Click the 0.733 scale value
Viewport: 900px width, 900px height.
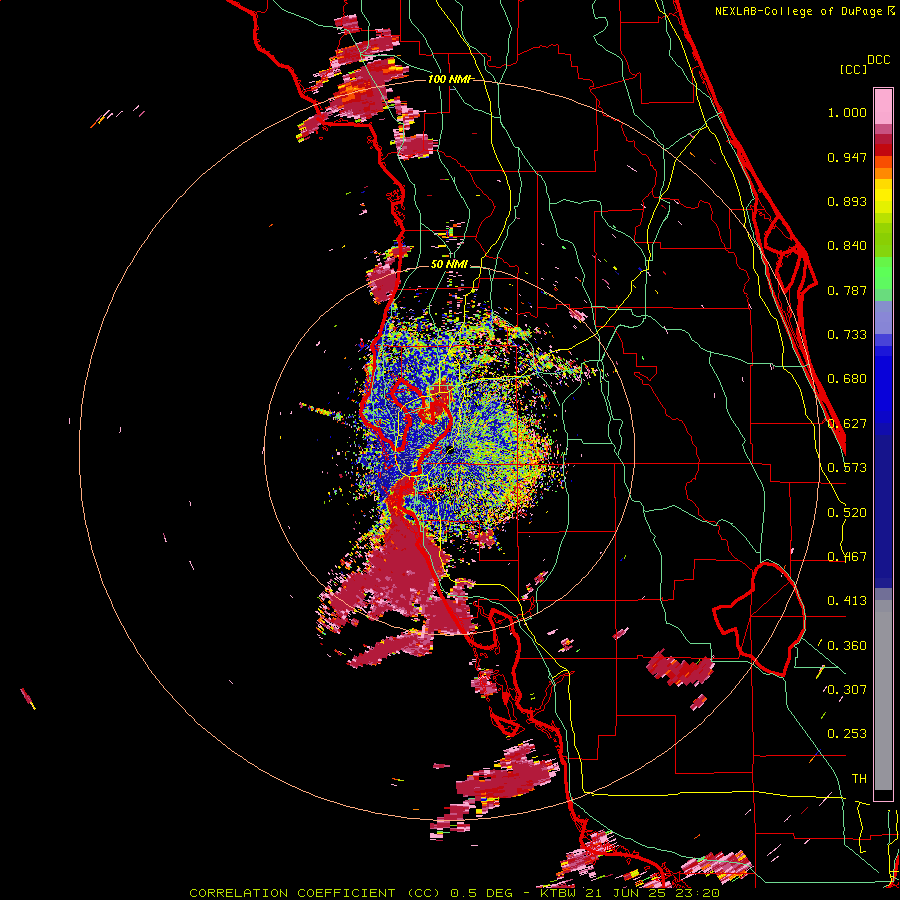click(847, 335)
